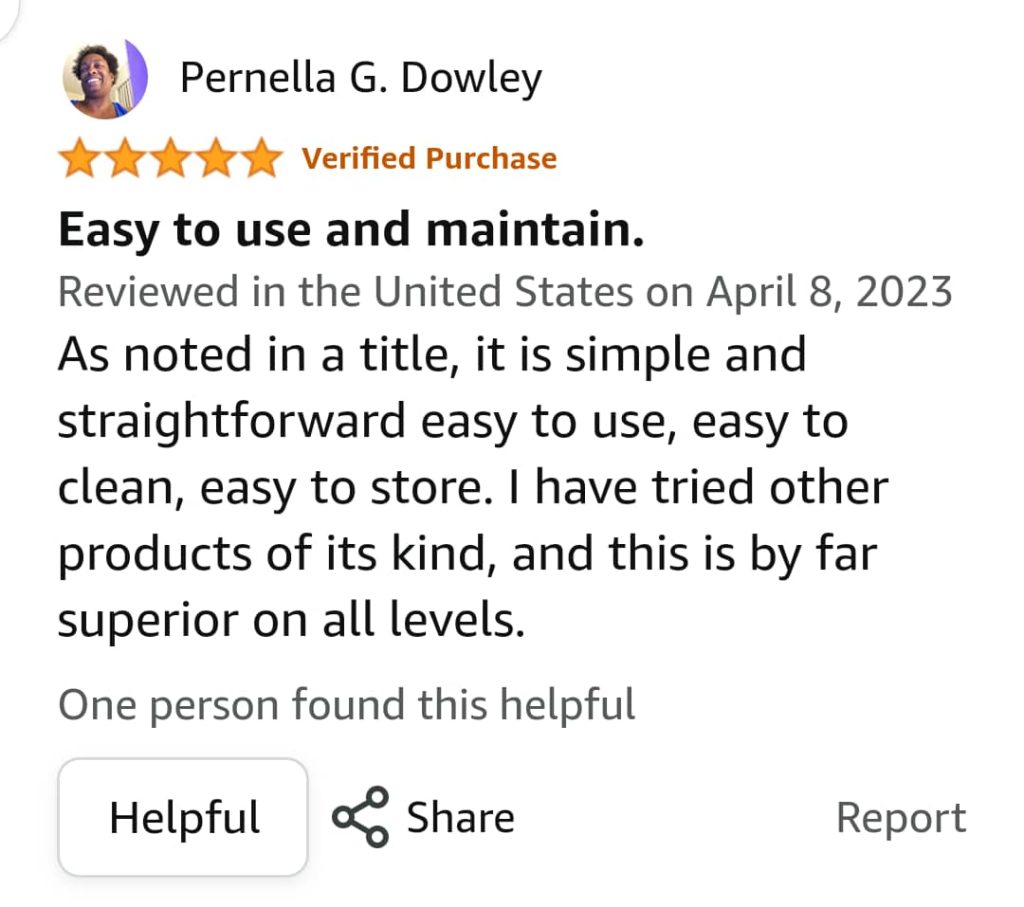The image size is (1024, 907).
Task: Open Pernella G. Dowley's profile avatar
Action: (x=104, y=78)
